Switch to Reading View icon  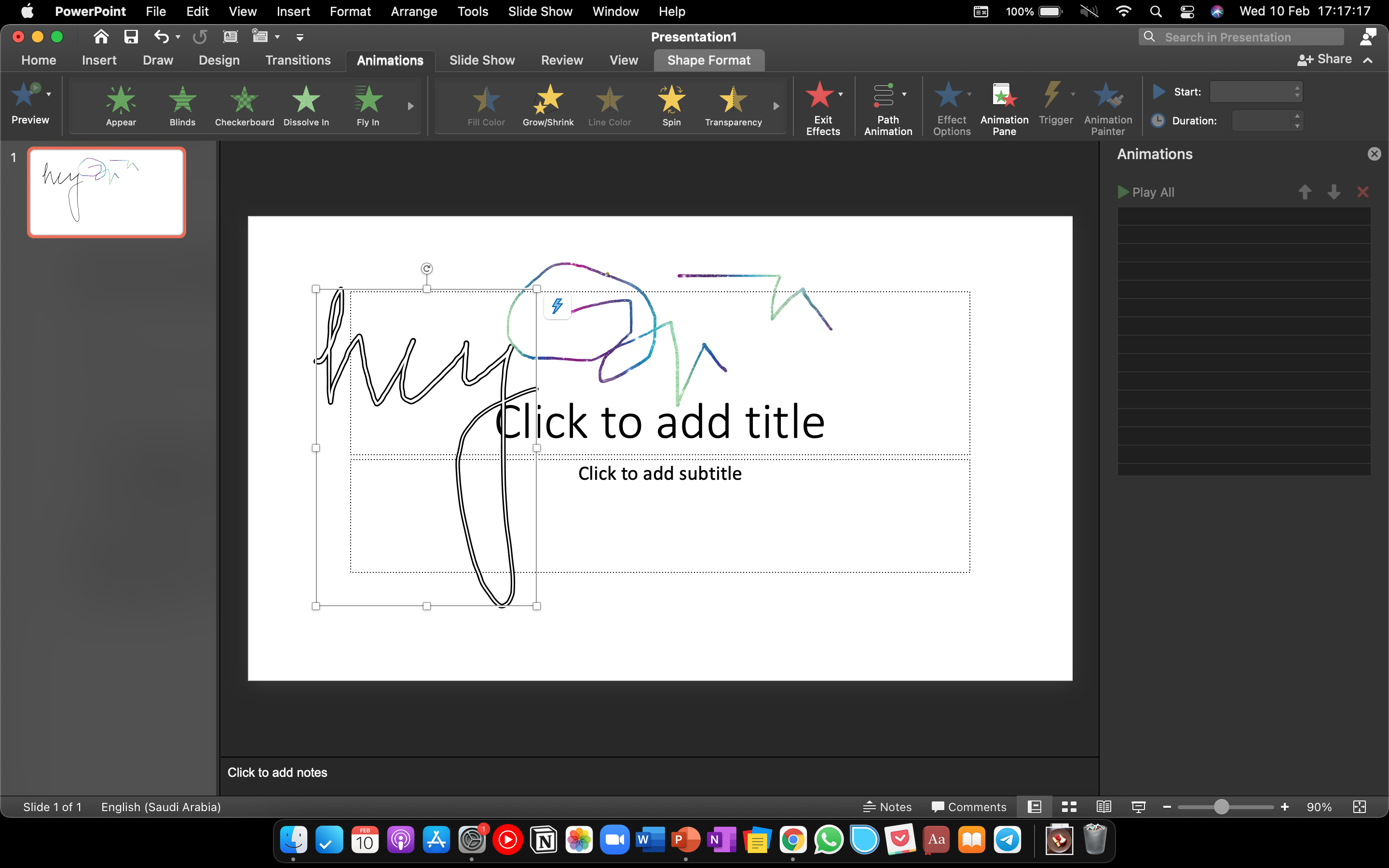click(1103, 807)
